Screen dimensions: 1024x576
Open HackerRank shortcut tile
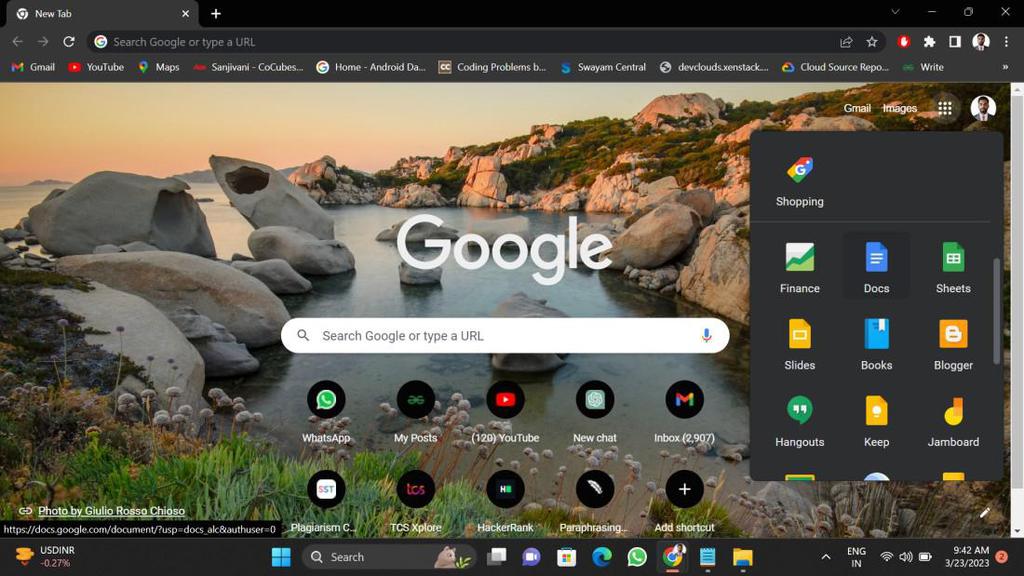[505, 502]
